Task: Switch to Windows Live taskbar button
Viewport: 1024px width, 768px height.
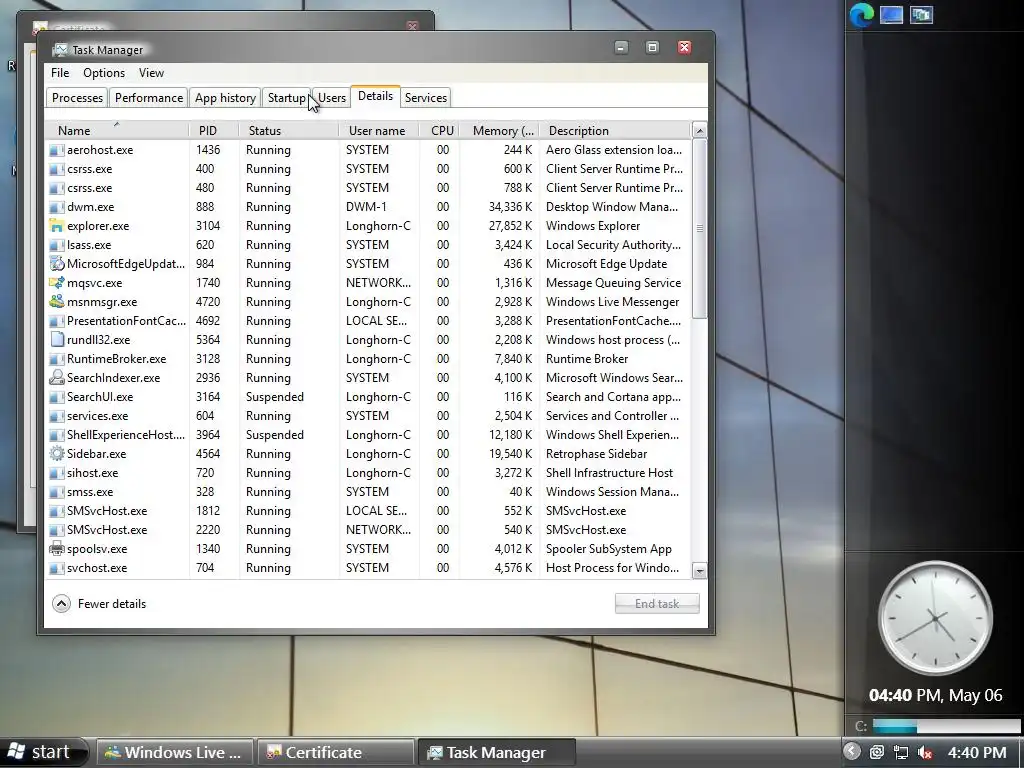Action: pos(175,752)
